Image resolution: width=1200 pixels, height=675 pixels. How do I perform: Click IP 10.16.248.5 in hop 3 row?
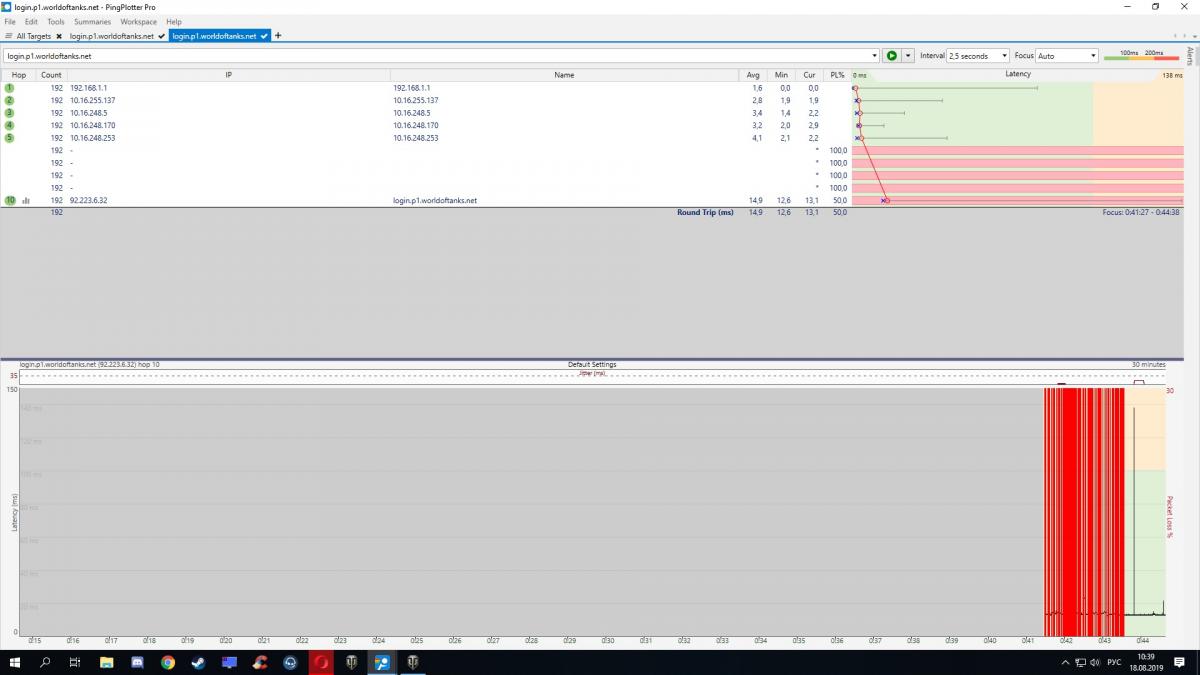click(88, 113)
